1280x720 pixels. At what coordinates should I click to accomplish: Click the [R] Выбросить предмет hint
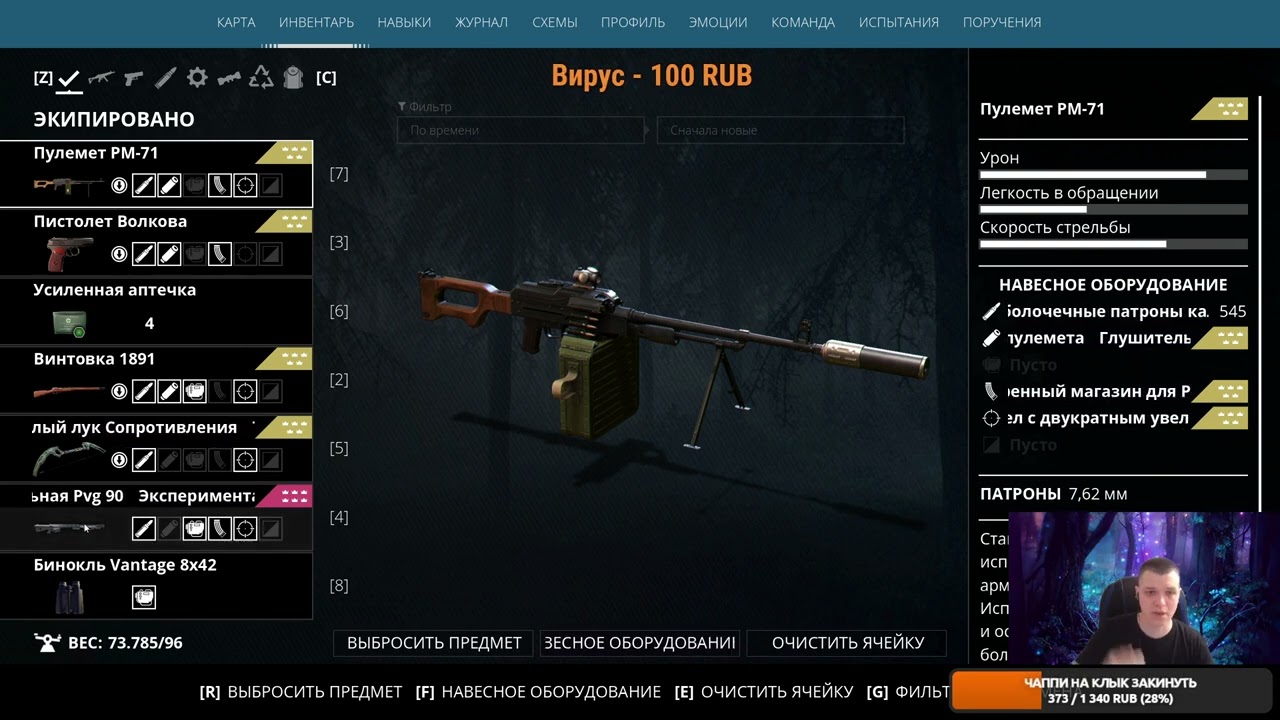click(301, 692)
